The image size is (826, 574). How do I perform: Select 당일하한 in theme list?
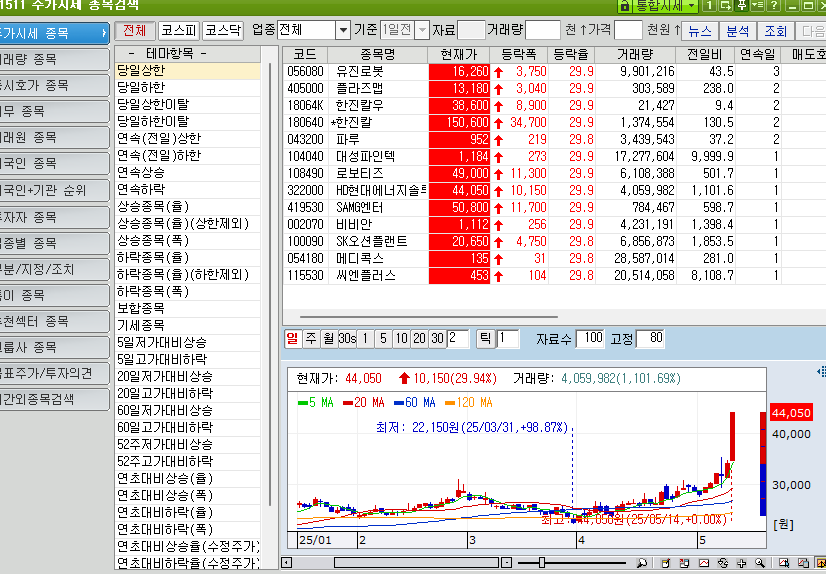coord(188,87)
